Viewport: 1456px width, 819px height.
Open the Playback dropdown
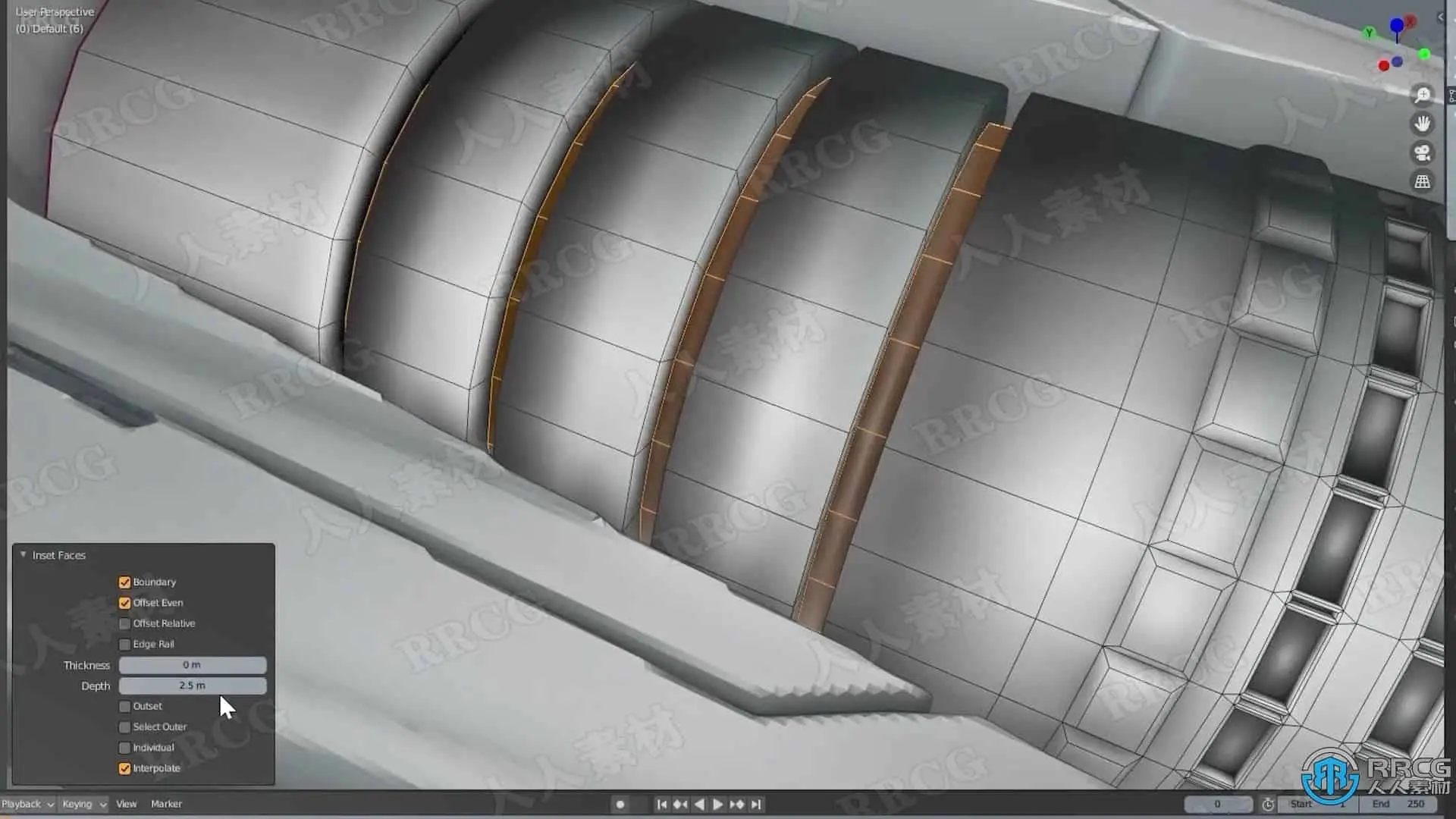pos(27,804)
